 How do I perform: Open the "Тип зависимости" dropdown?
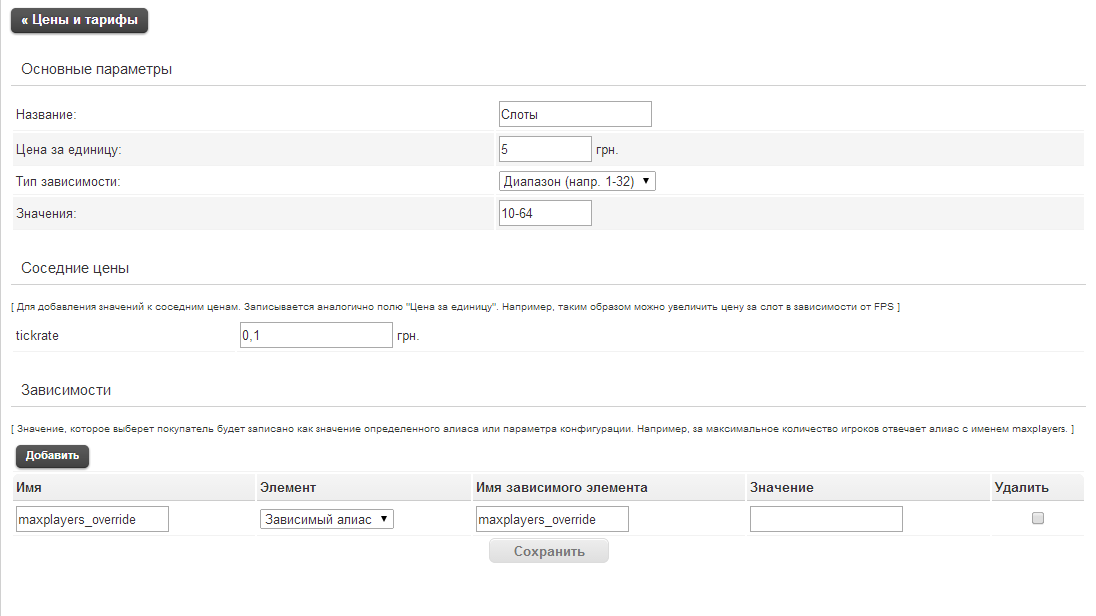pos(577,181)
